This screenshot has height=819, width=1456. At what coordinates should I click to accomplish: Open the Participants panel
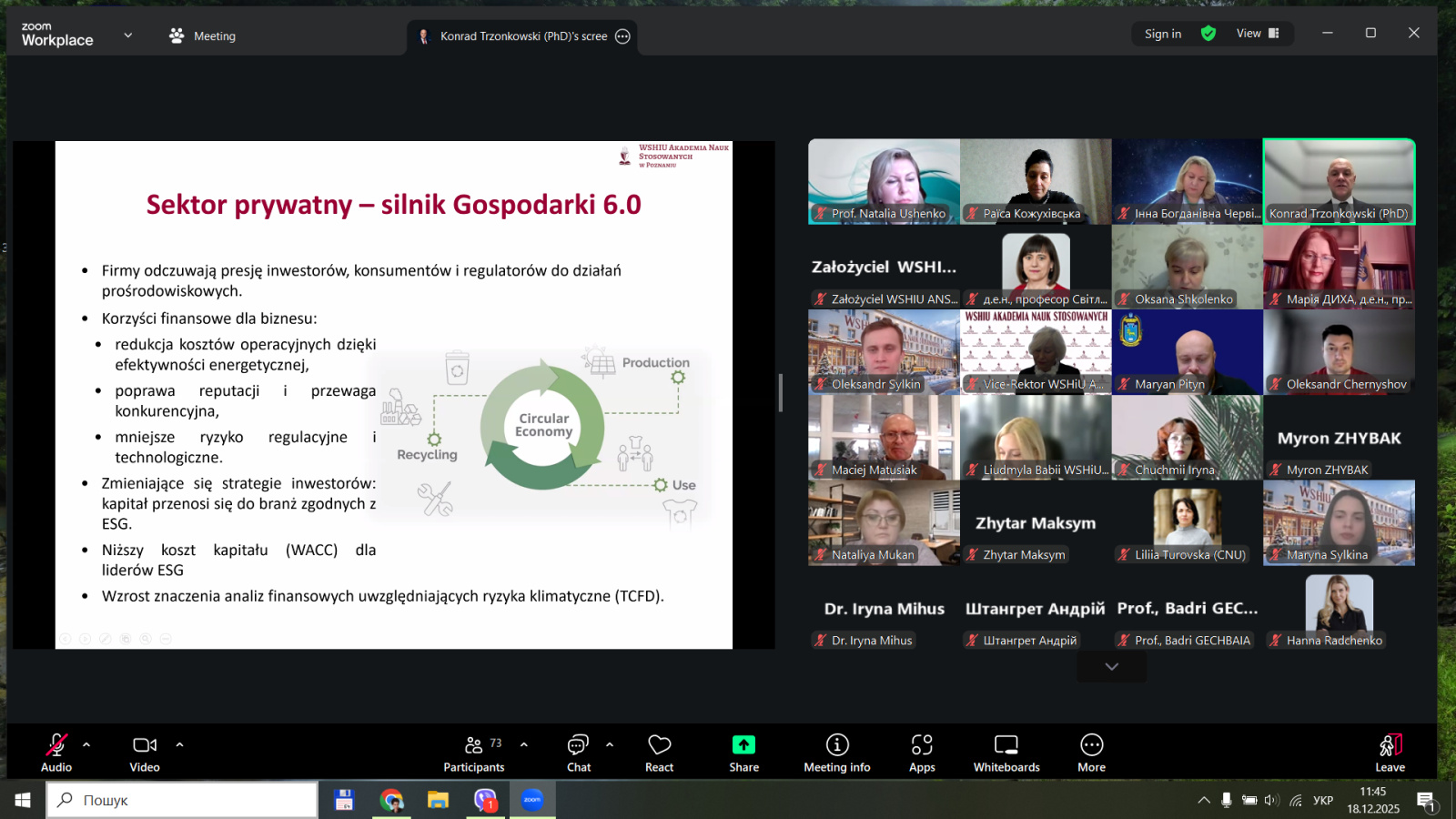pyautogui.click(x=473, y=753)
